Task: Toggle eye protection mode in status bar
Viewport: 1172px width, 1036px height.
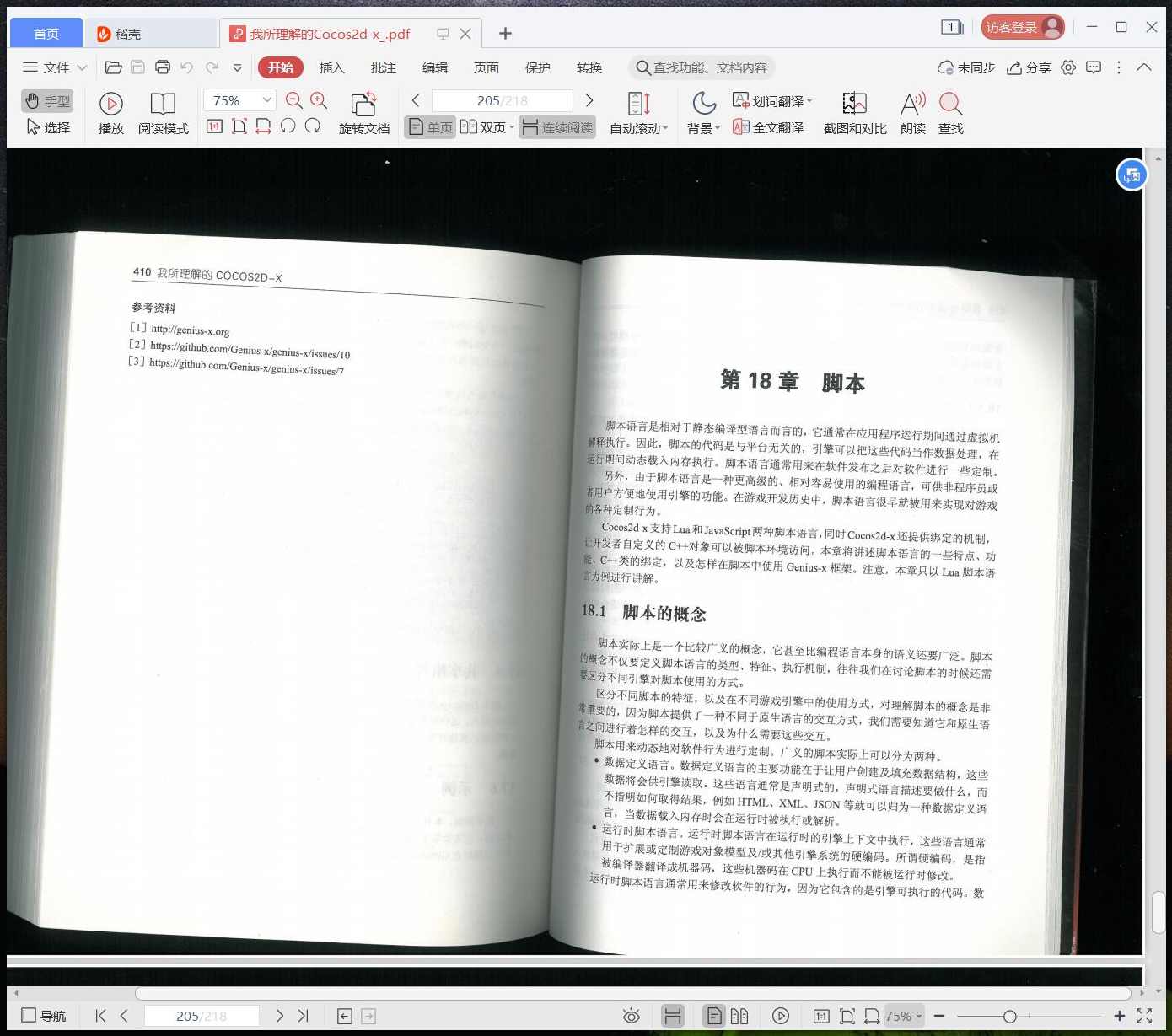Action: point(631,1016)
